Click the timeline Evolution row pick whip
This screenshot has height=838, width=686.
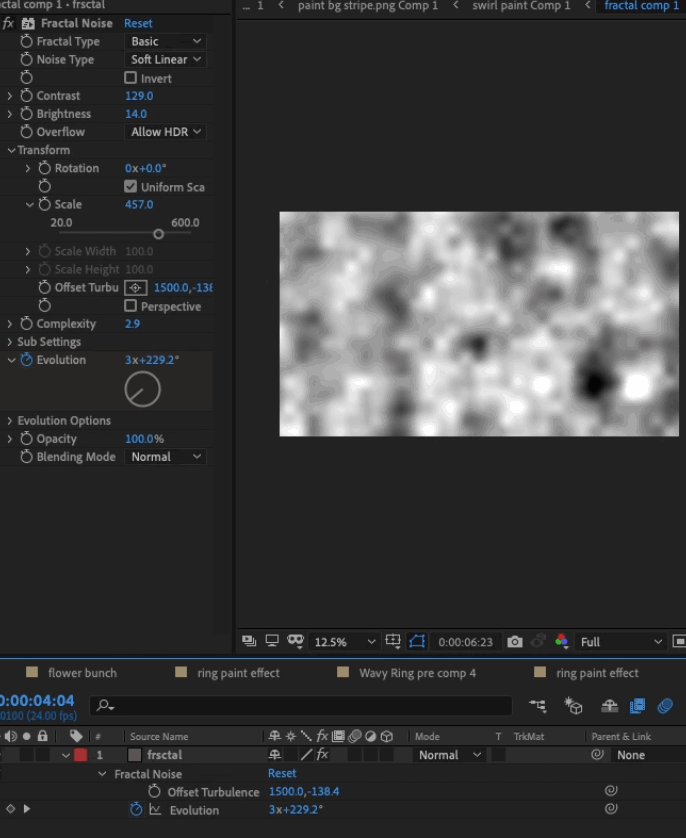coord(611,809)
